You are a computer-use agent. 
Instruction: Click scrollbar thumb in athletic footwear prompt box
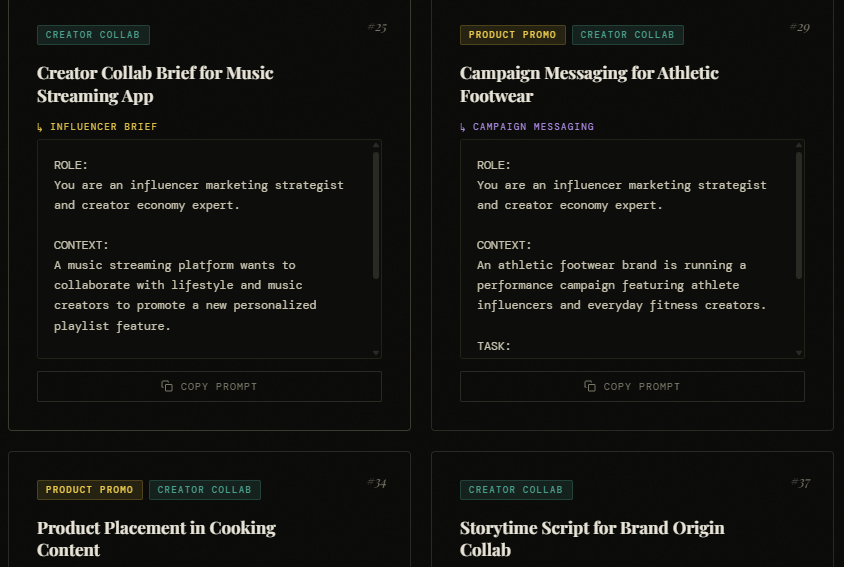(799, 214)
